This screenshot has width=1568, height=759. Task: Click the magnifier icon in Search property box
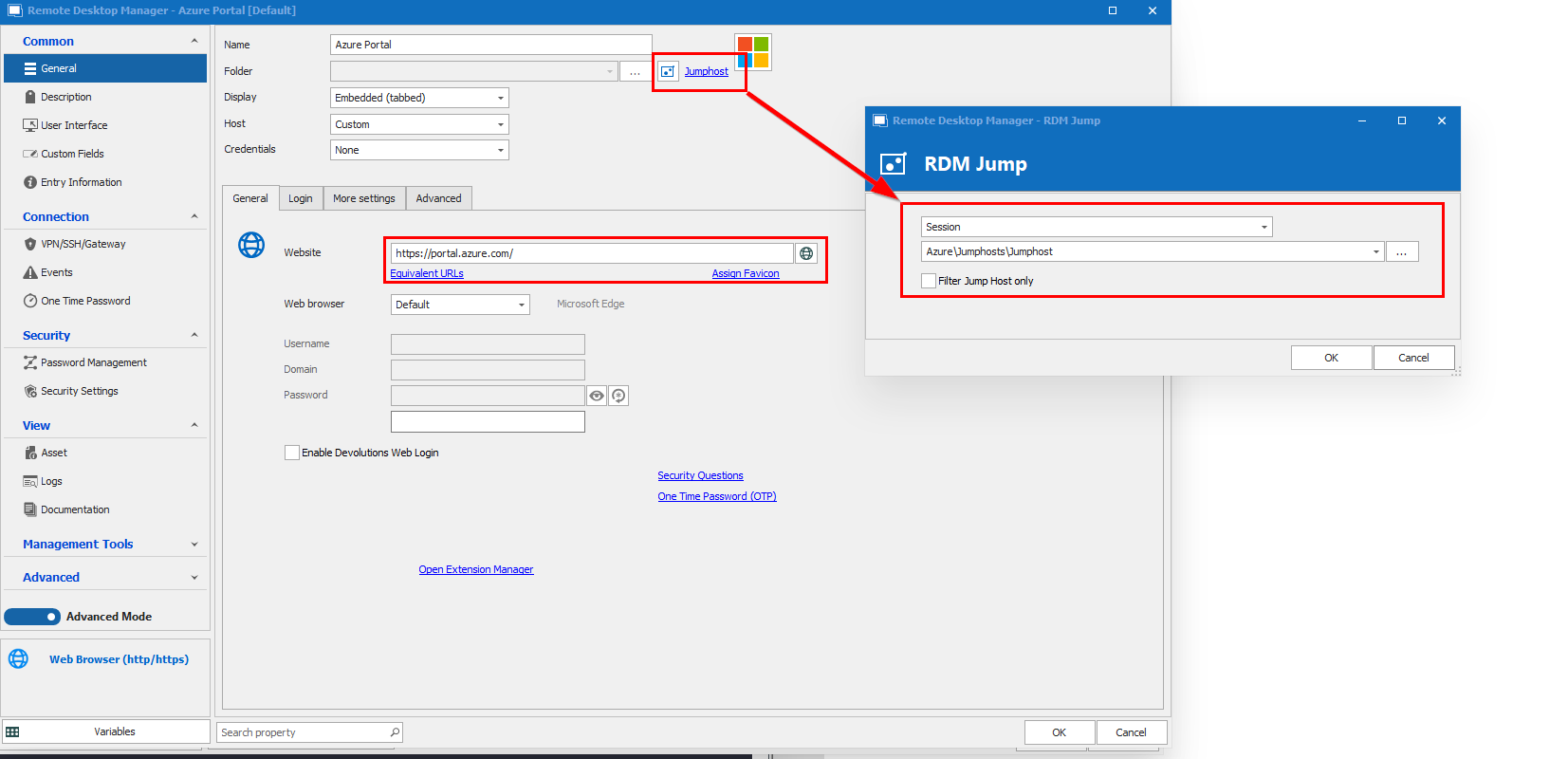point(395,731)
